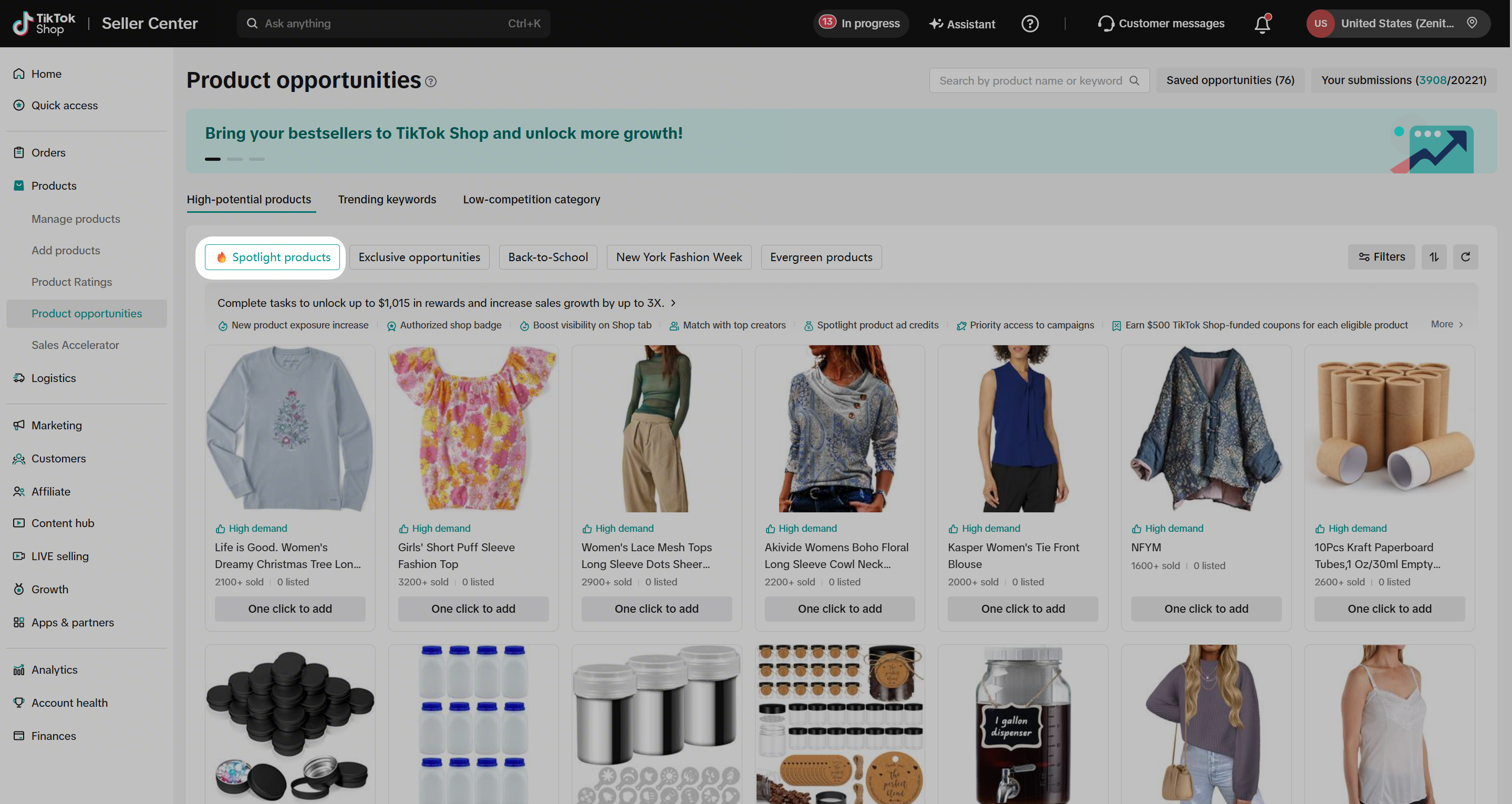1512x804 pixels.
Task: Open Manage products in the sidebar
Action: [76, 219]
